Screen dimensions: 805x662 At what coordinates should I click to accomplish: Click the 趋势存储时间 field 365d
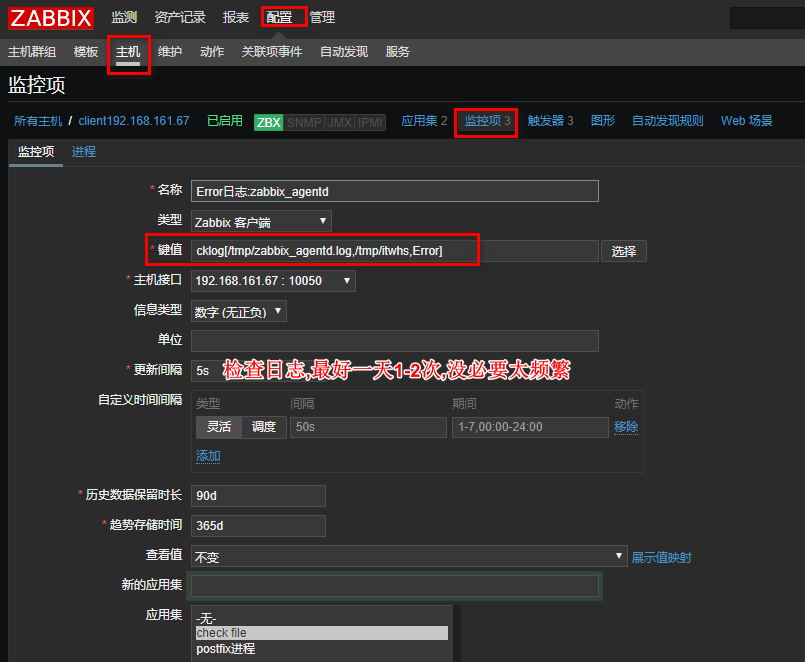(258, 526)
